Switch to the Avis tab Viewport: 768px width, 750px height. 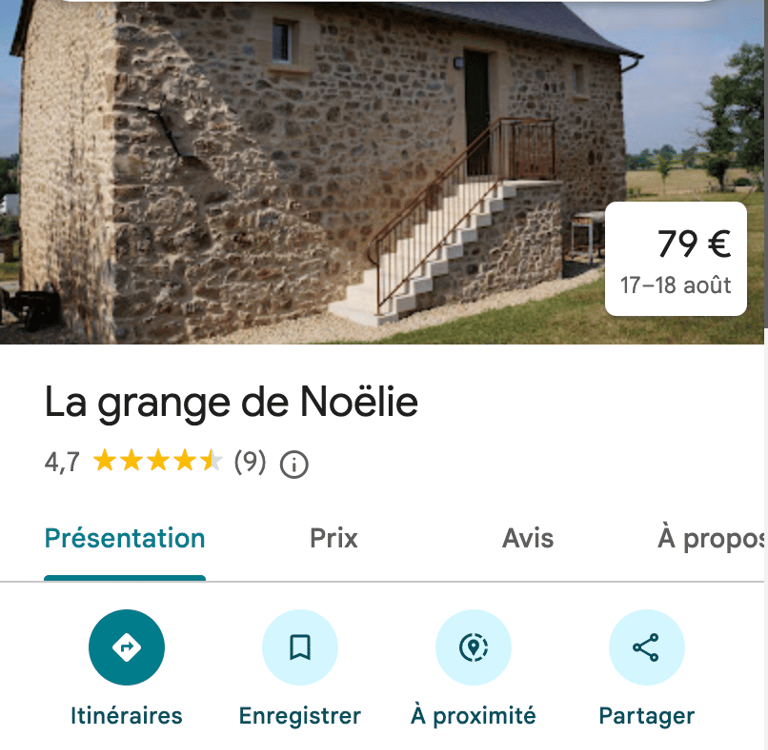point(528,538)
